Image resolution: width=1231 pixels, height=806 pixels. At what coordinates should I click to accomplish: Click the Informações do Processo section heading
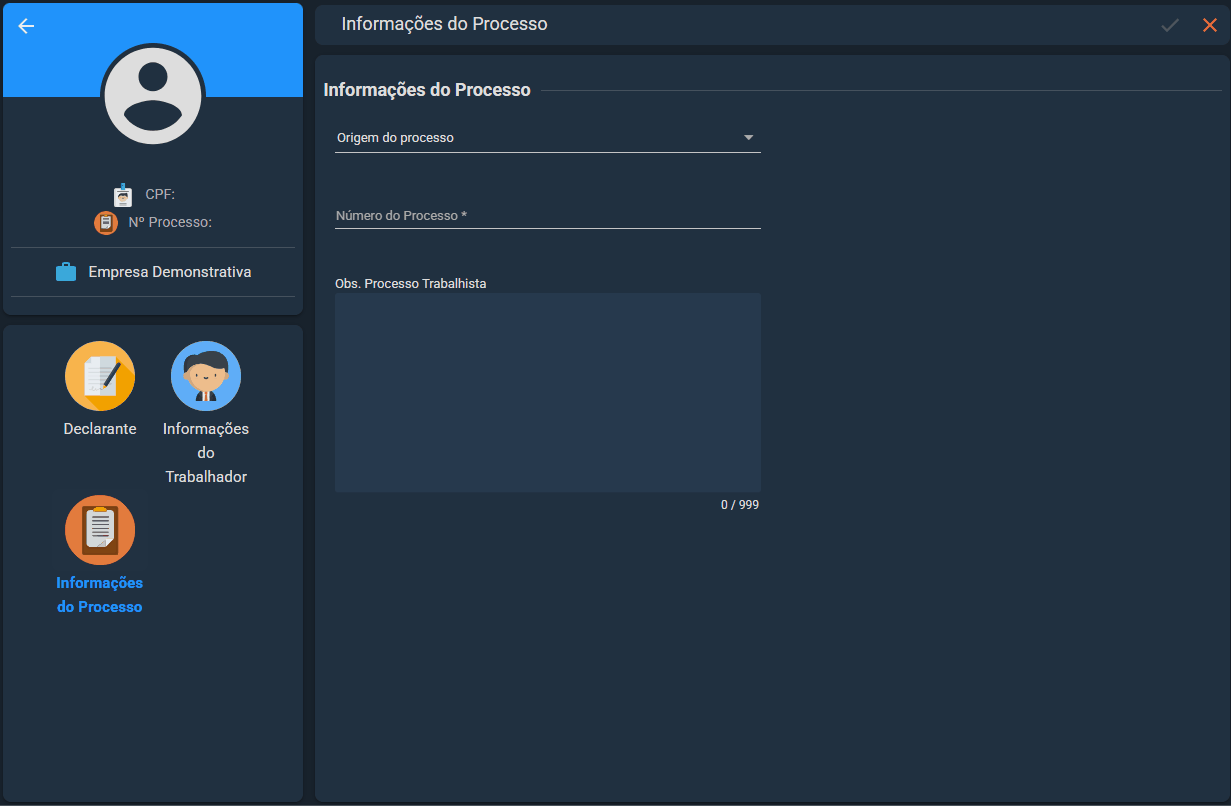[x=427, y=90]
